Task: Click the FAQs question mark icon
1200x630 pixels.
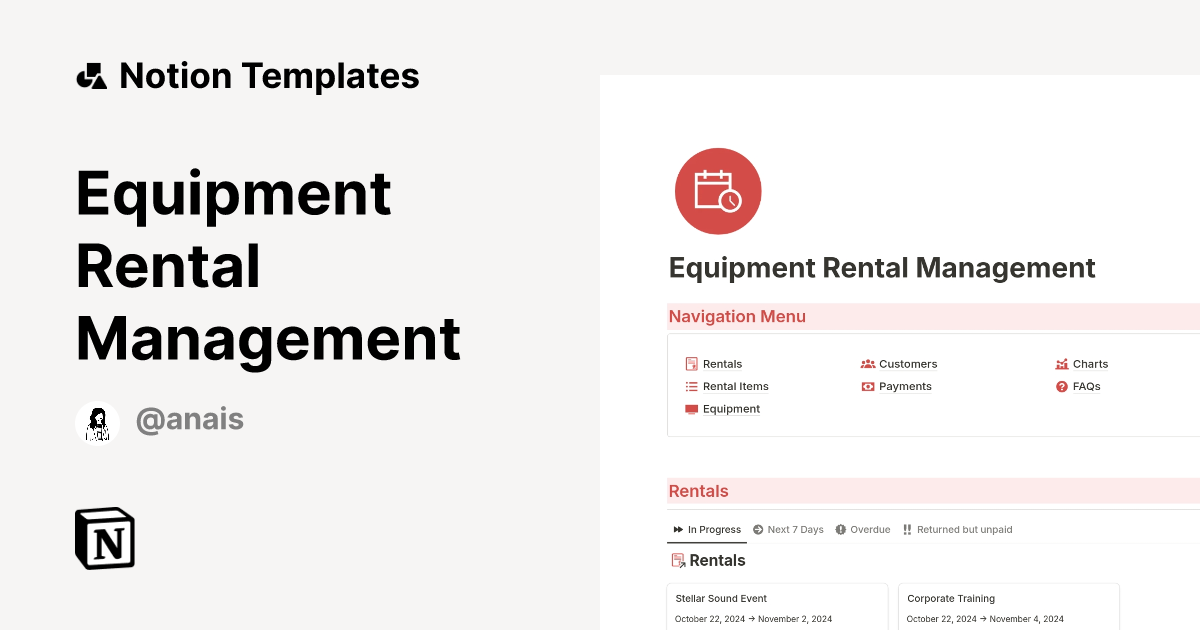Action: click(x=1061, y=387)
